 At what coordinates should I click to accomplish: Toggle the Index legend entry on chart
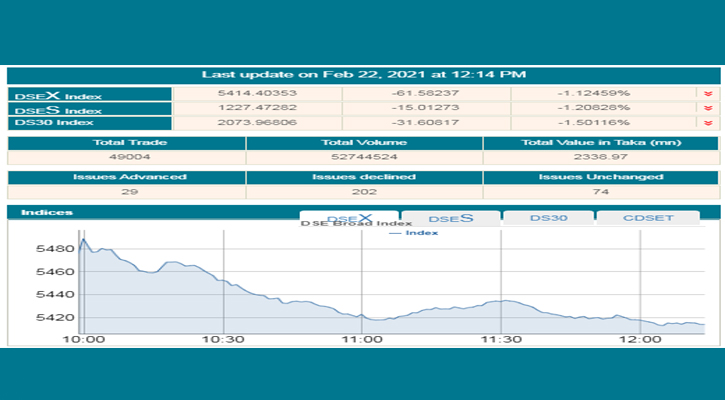click(x=415, y=233)
